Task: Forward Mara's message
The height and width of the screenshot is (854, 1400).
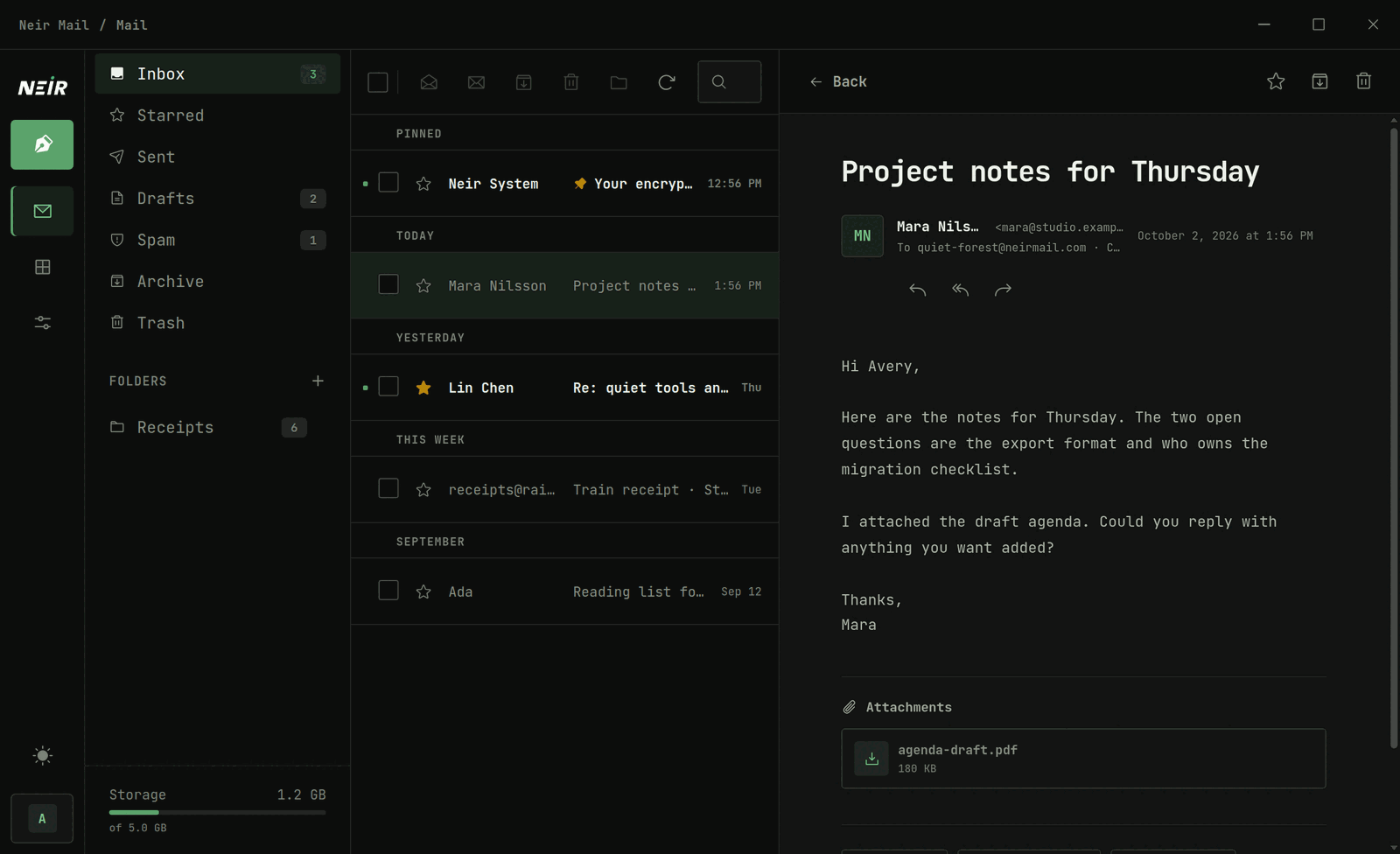Action: pyautogui.click(x=1003, y=290)
